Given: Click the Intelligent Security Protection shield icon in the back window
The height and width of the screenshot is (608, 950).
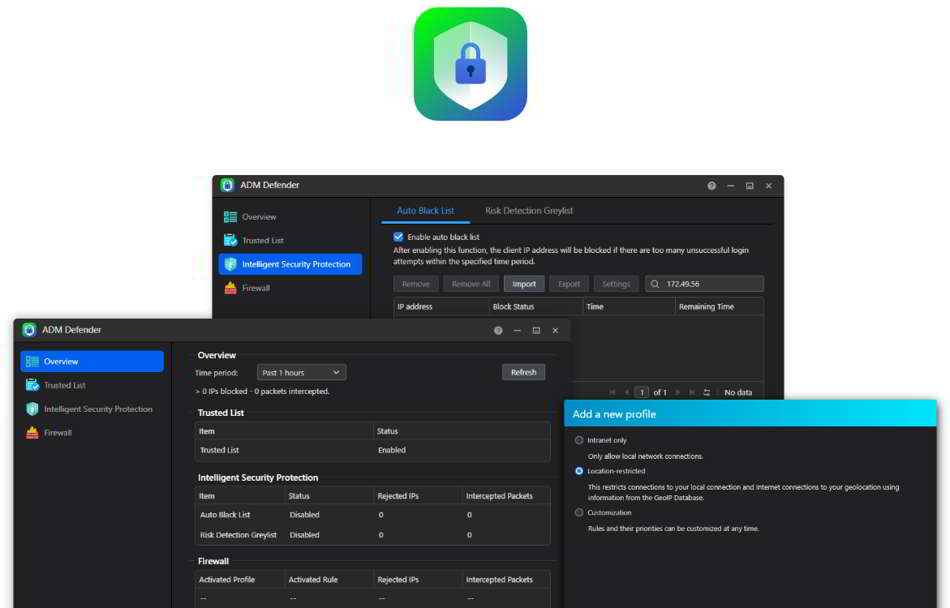Looking at the screenshot, I should point(230,264).
